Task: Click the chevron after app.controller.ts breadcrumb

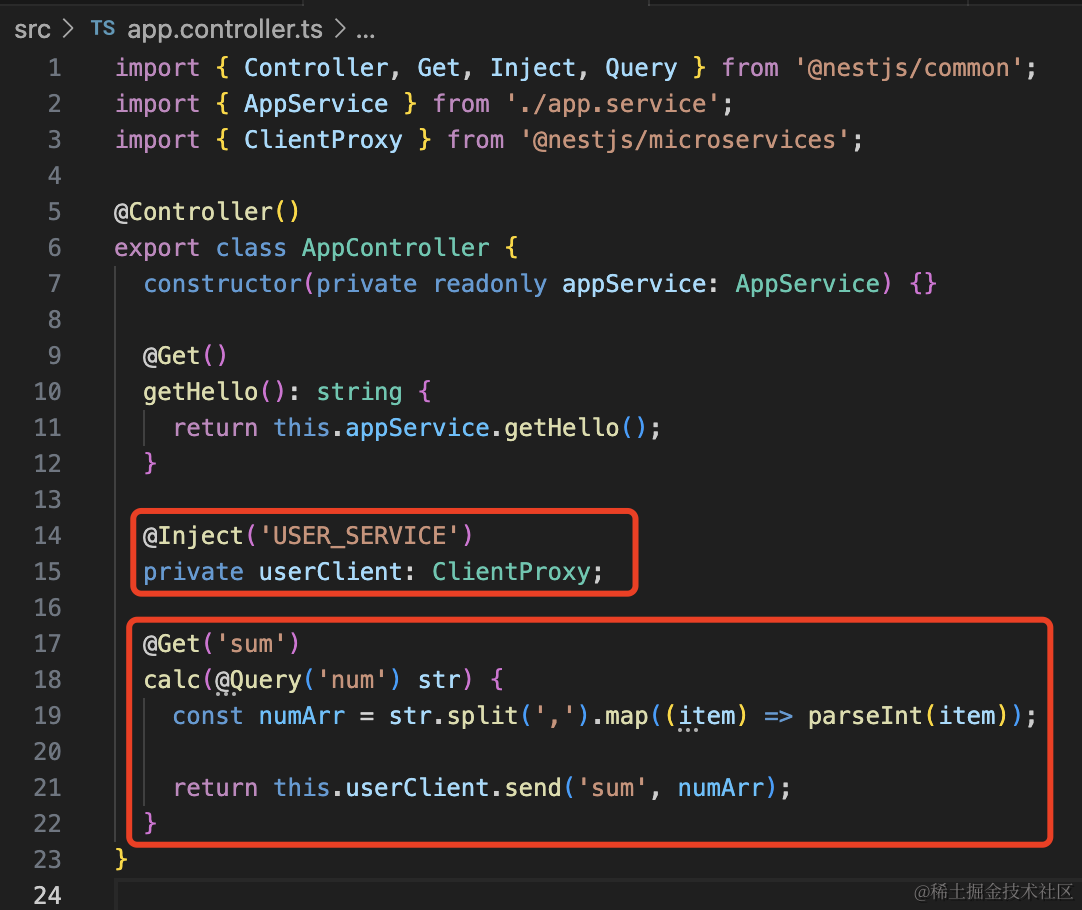Action: click(x=339, y=29)
